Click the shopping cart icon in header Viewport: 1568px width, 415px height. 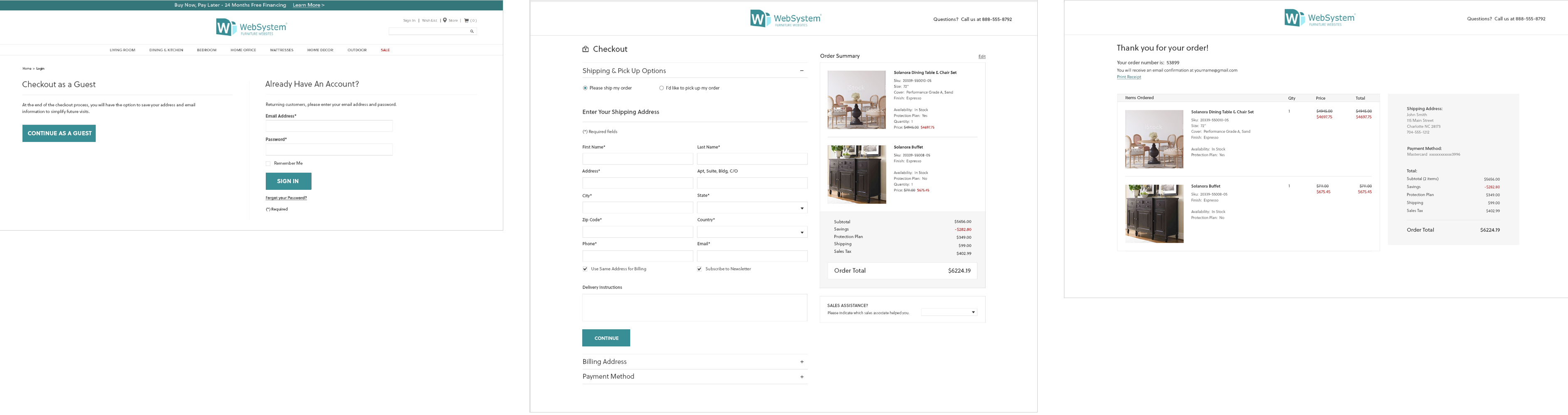[467, 20]
